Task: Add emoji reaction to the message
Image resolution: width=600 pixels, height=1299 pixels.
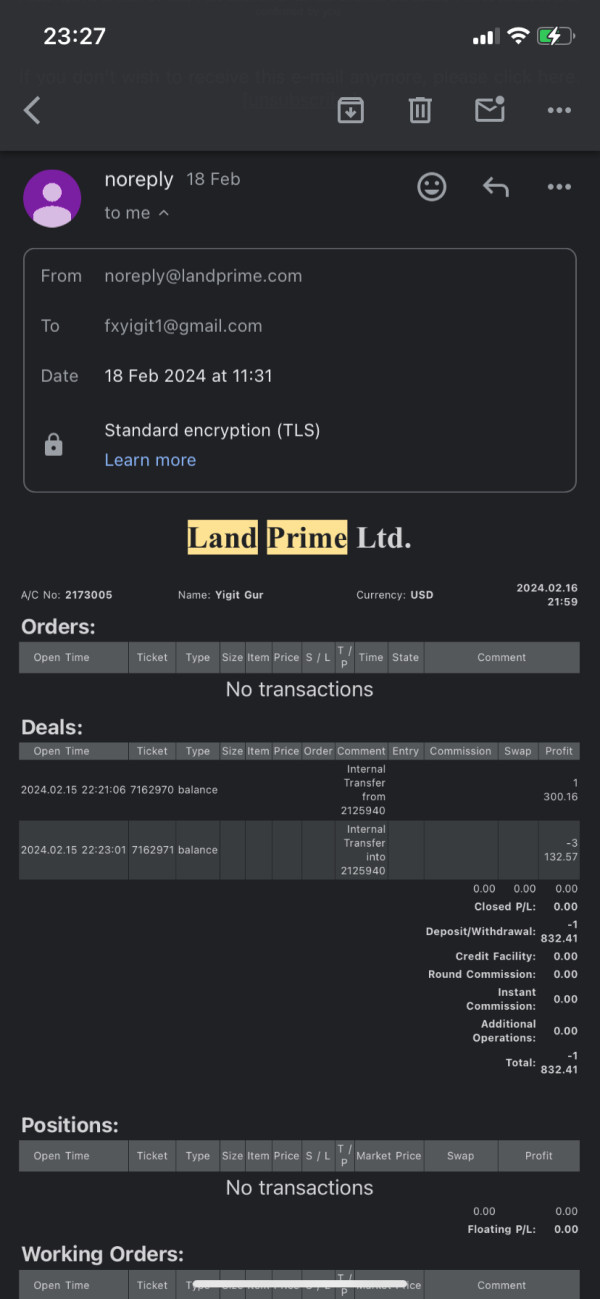Action: [432, 187]
